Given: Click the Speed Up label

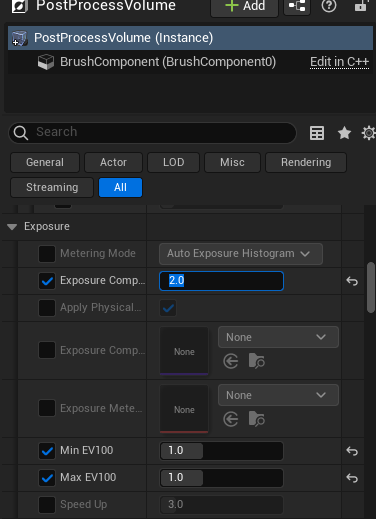Looking at the screenshot, I should [x=84, y=504].
